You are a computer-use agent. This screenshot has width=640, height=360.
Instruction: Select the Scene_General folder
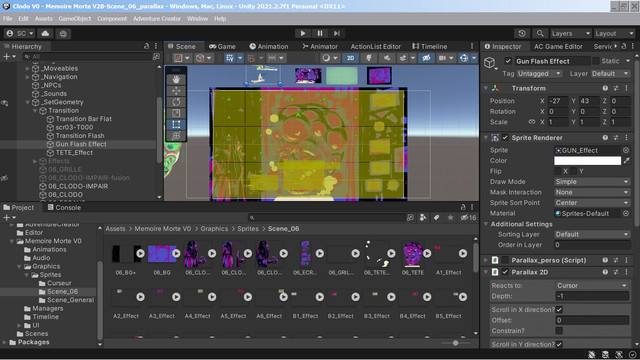pyautogui.click(x=70, y=300)
